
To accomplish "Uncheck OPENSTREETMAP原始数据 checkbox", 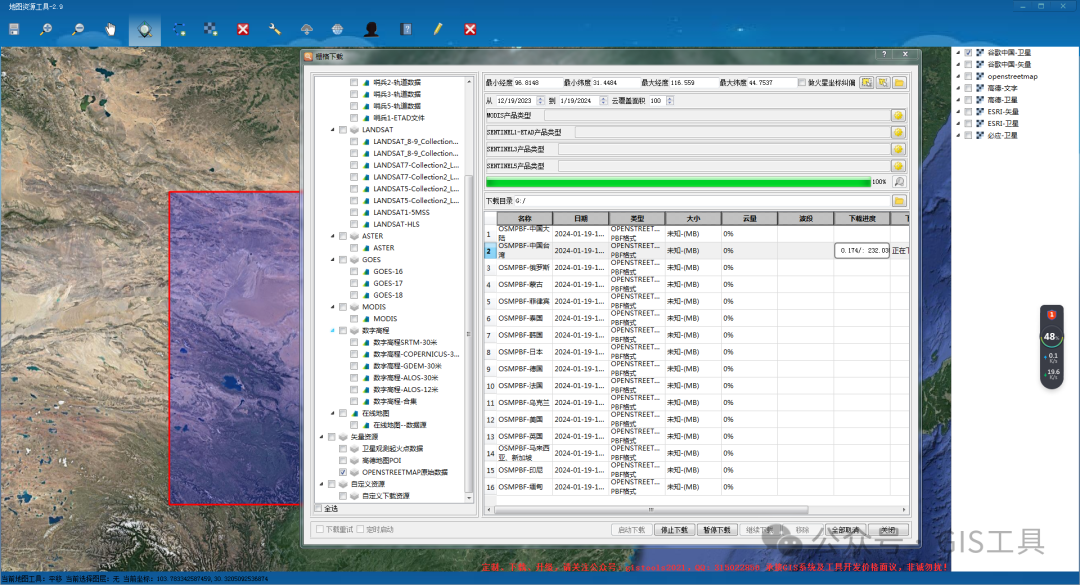I will (343, 472).
